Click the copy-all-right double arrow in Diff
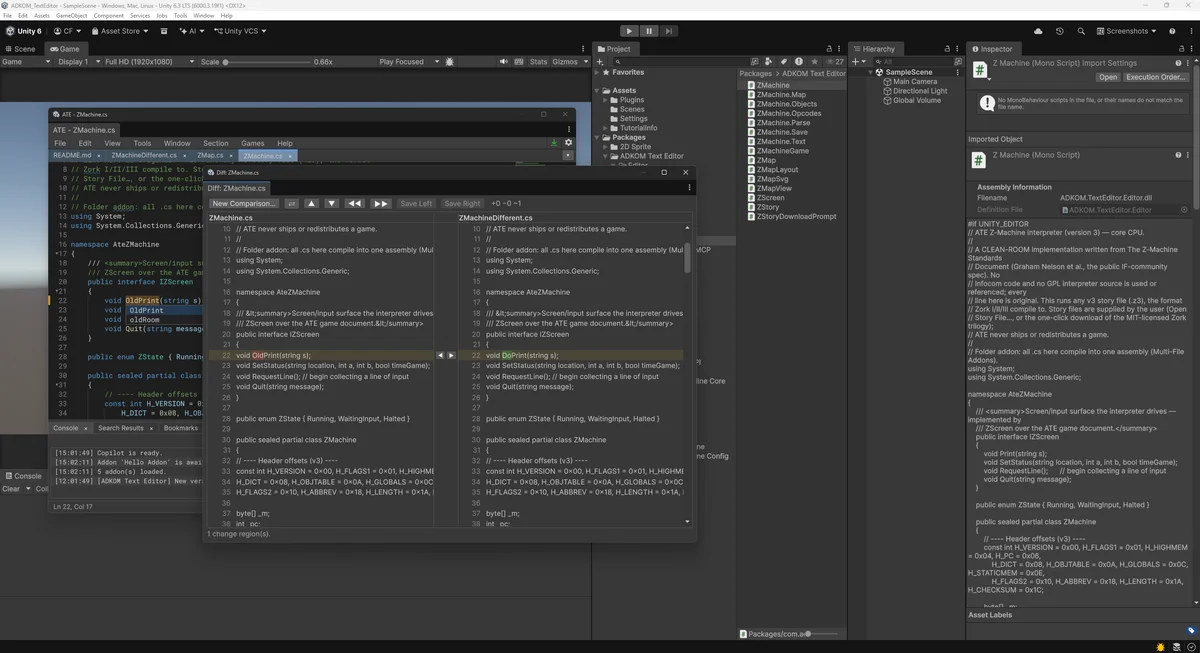 [x=381, y=203]
